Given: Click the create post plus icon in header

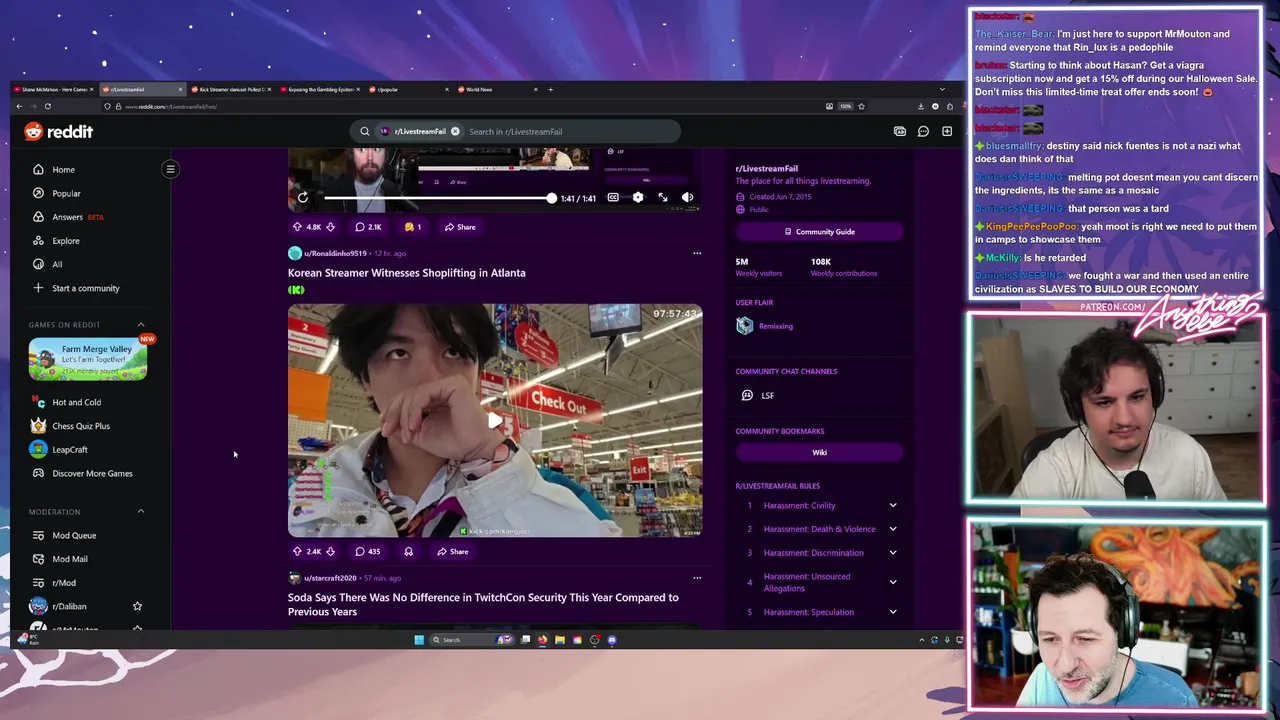Looking at the screenshot, I should pos(947,131).
